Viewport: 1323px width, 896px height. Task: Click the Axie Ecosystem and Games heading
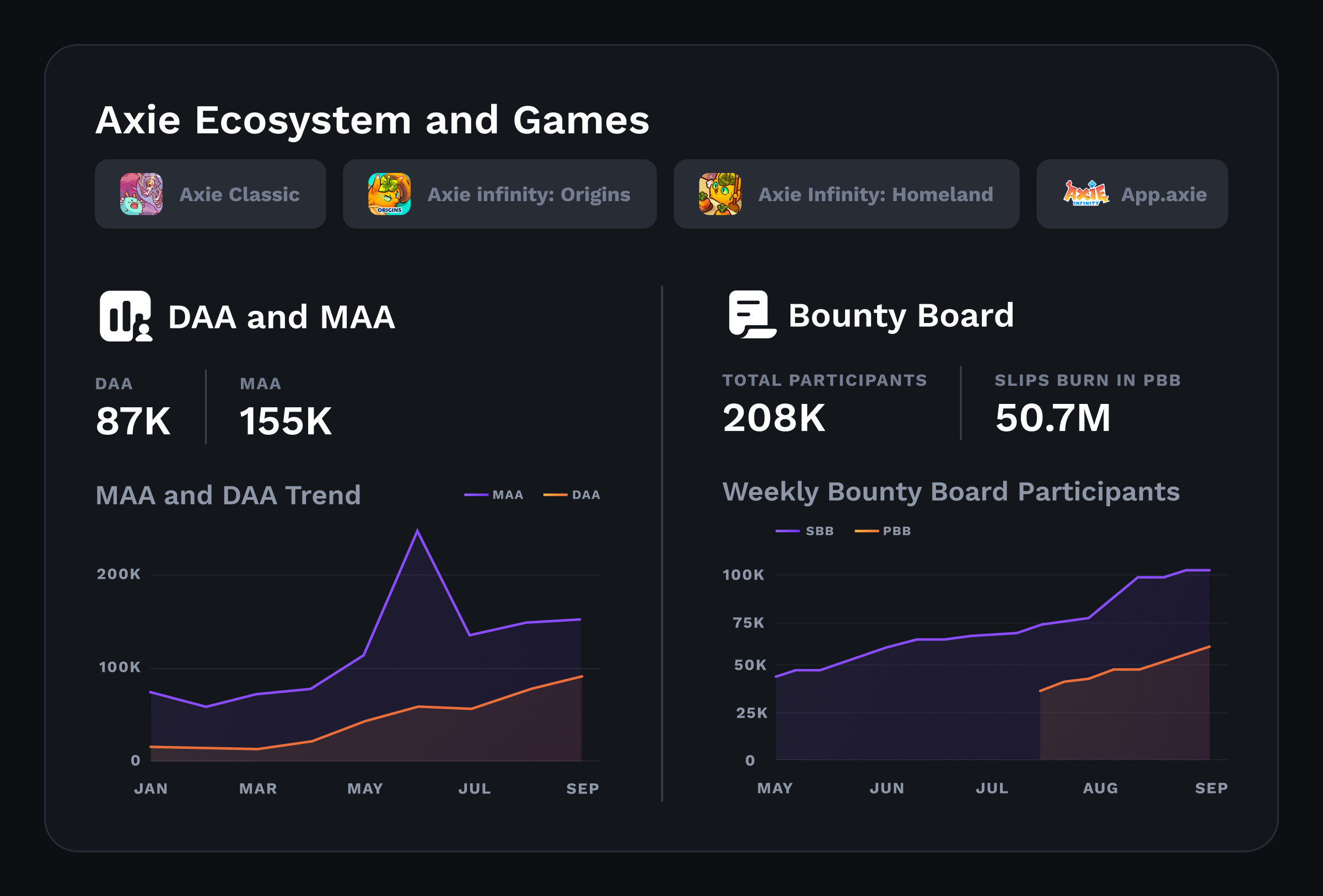(372, 121)
